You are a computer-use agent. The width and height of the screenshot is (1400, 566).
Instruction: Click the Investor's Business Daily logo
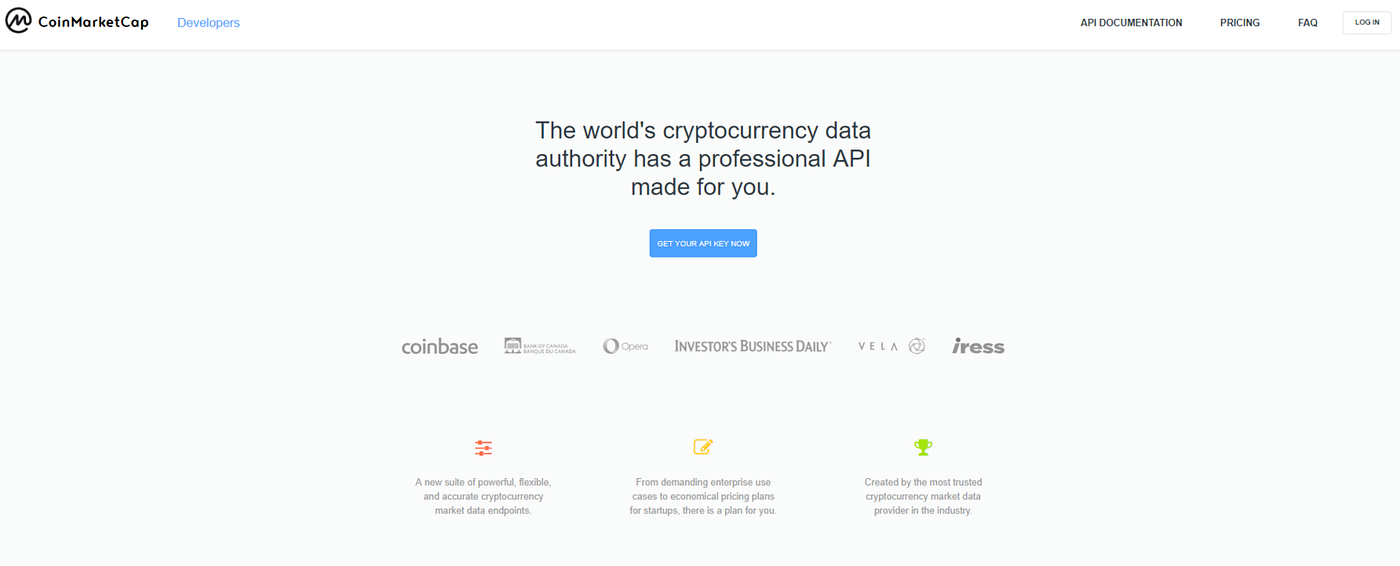[x=753, y=346]
